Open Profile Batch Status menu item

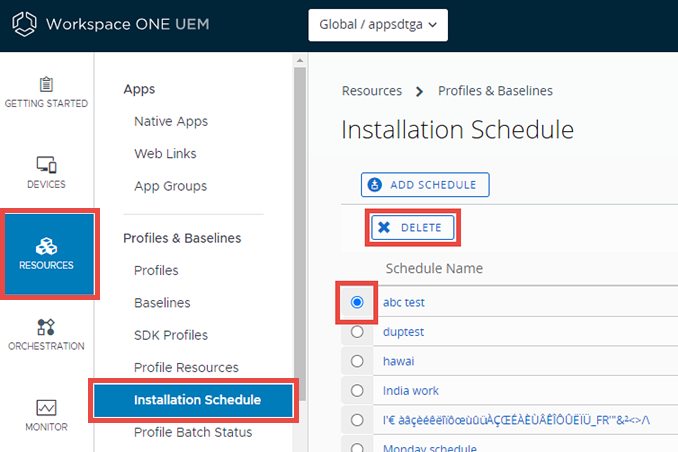pos(193,432)
